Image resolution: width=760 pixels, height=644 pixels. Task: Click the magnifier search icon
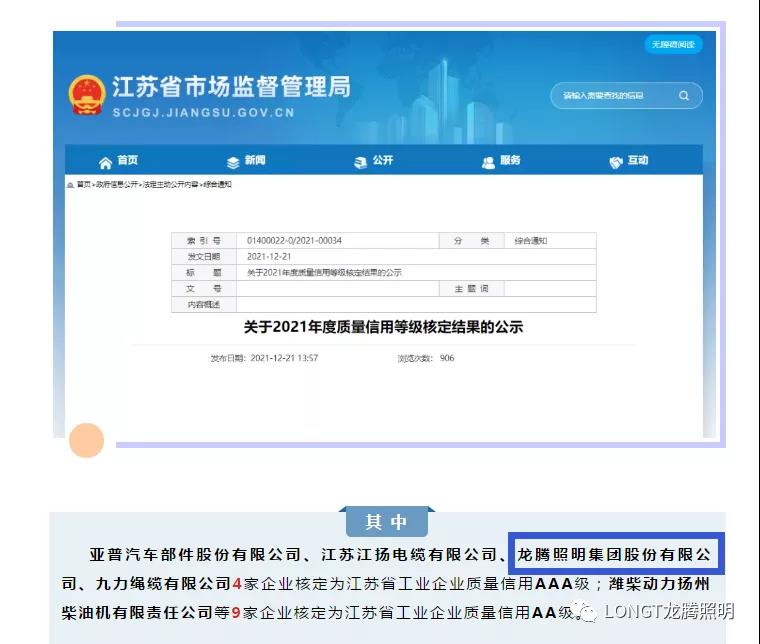click(x=684, y=95)
